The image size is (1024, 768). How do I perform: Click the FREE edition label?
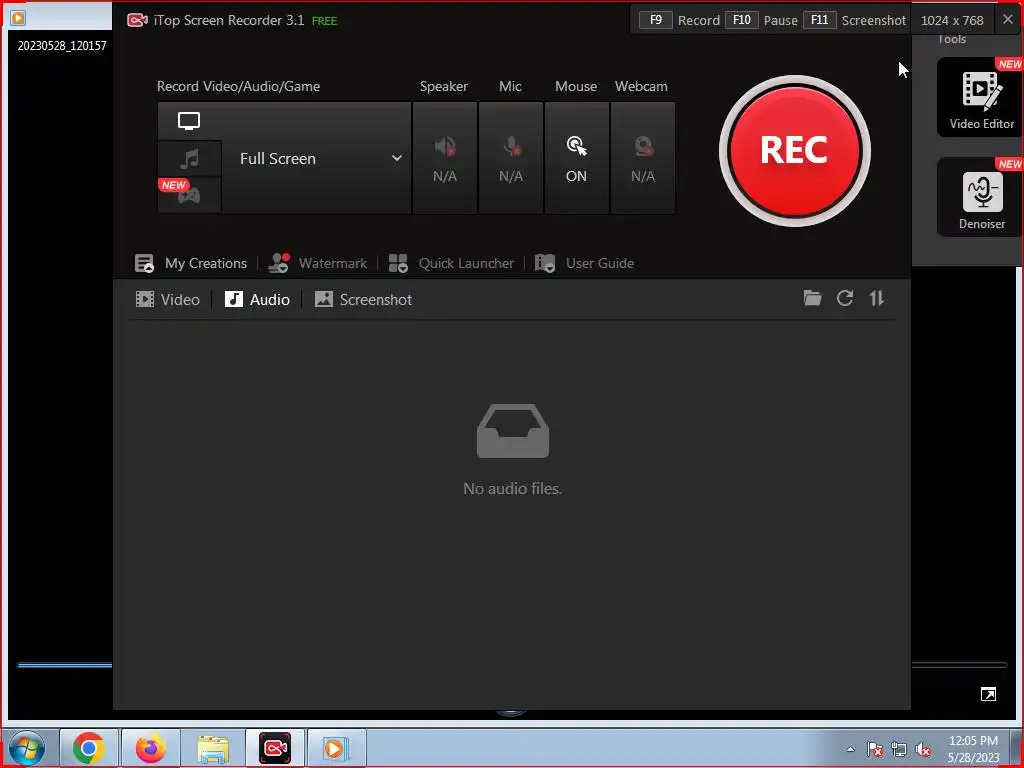(325, 21)
